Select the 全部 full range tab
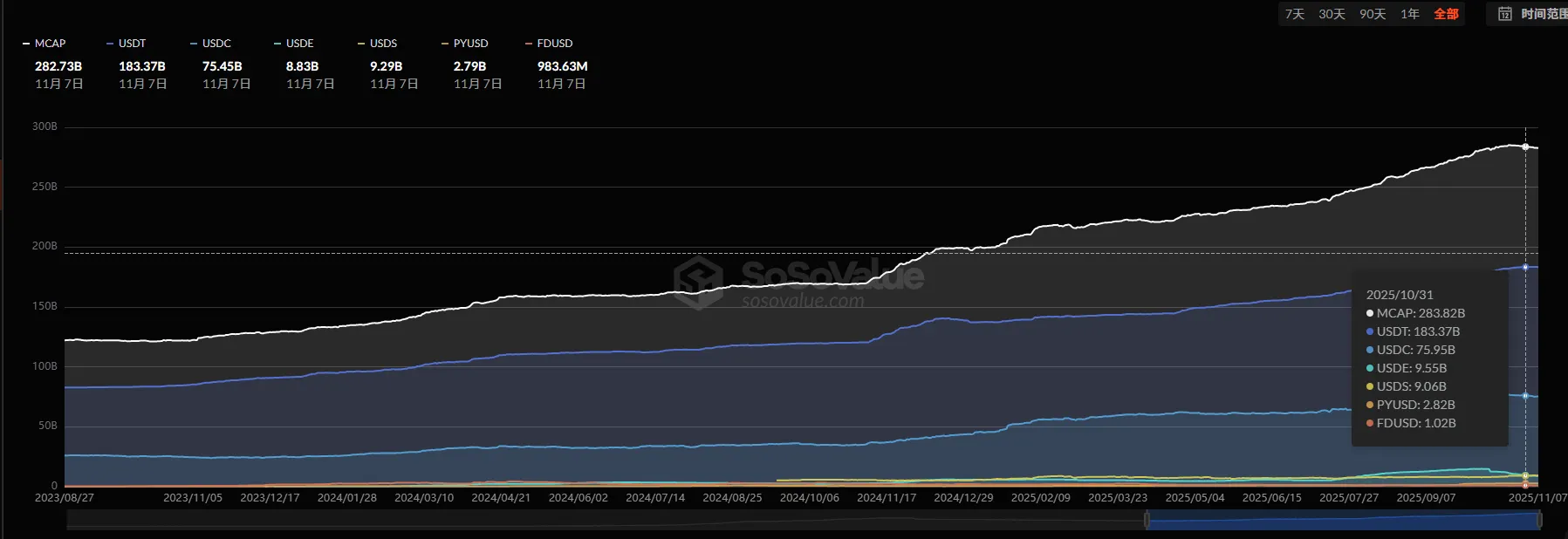This screenshot has height=539, width=1568. pyautogui.click(x=1446, y=14)
